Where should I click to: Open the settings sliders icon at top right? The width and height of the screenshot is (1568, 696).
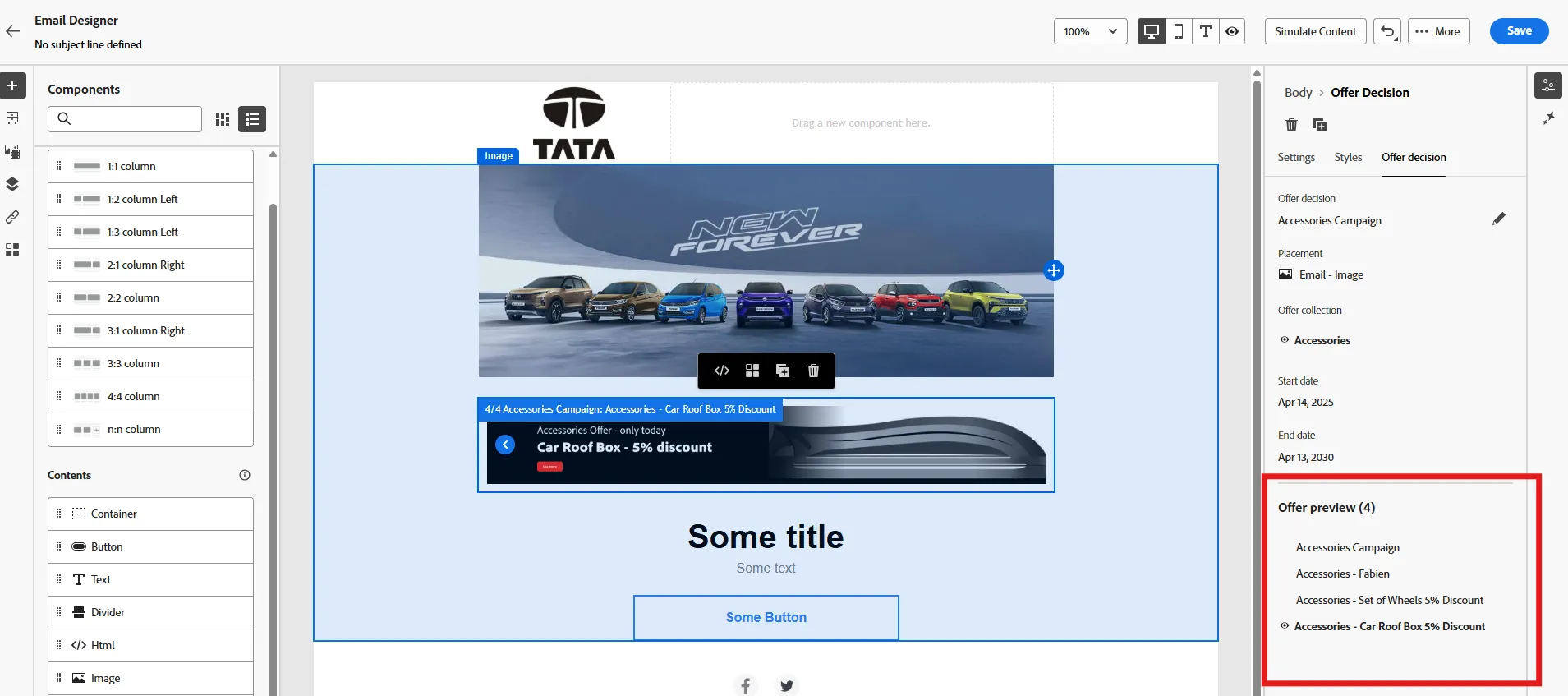pos(1548,85)
